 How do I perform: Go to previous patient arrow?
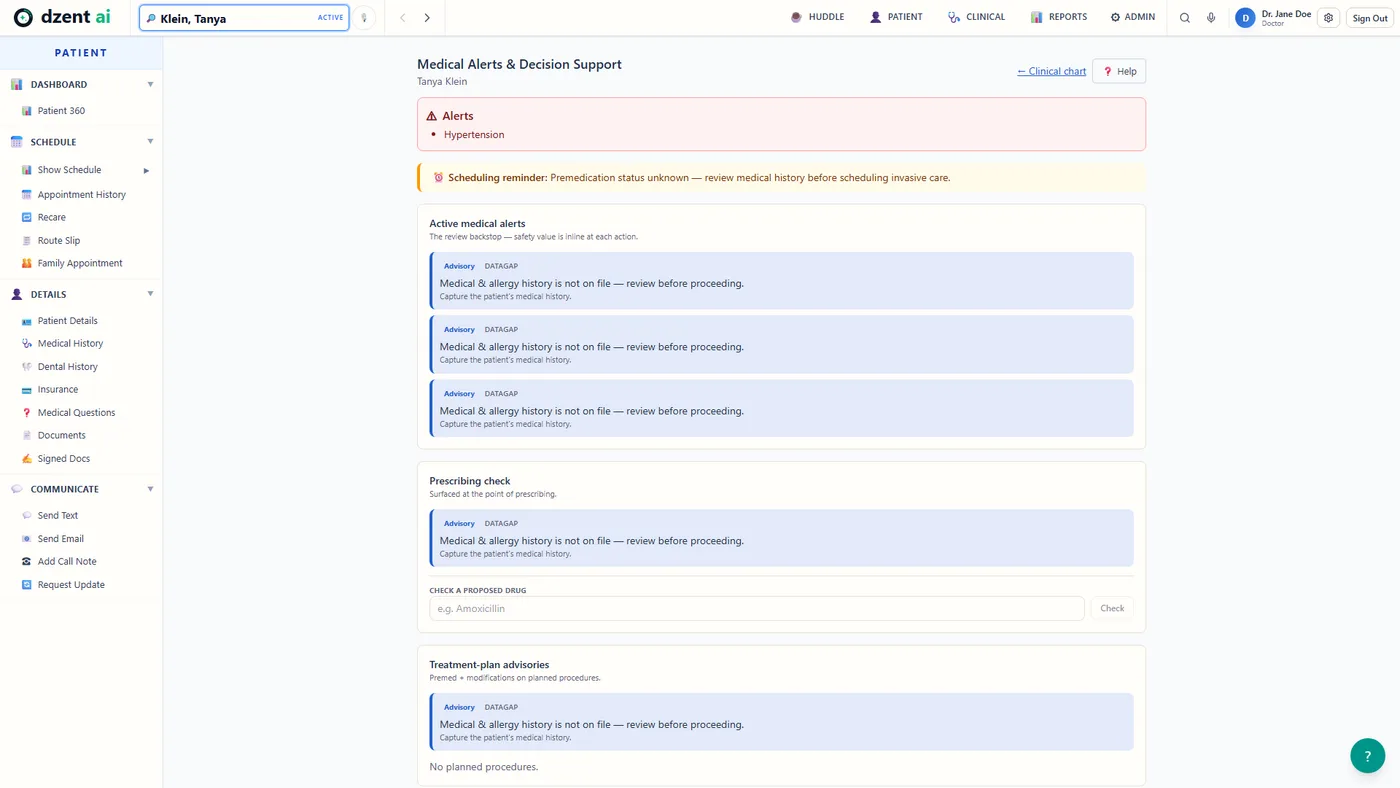point(403,18)
